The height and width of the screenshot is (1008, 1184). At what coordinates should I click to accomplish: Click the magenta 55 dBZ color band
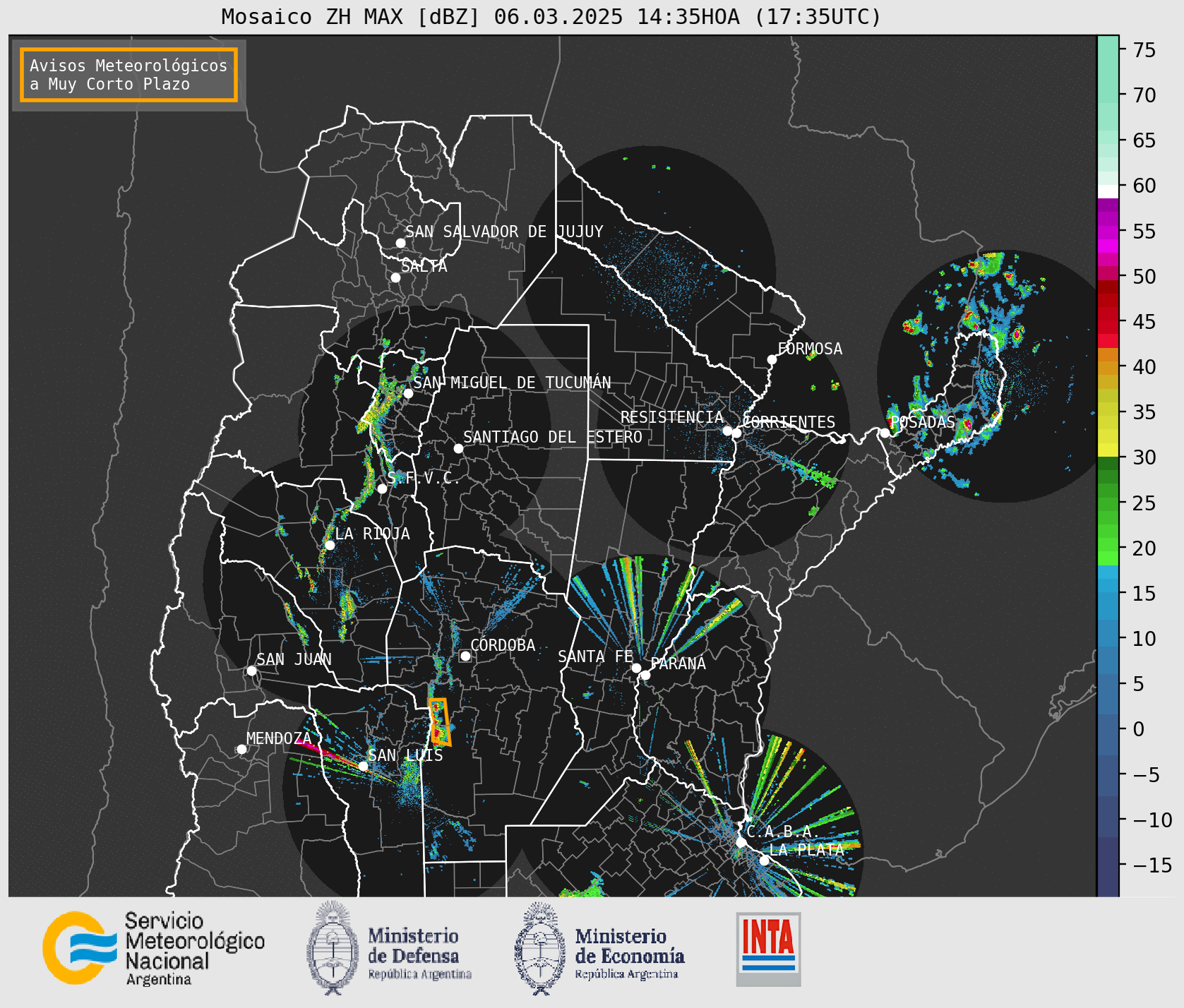(1108, 232)
